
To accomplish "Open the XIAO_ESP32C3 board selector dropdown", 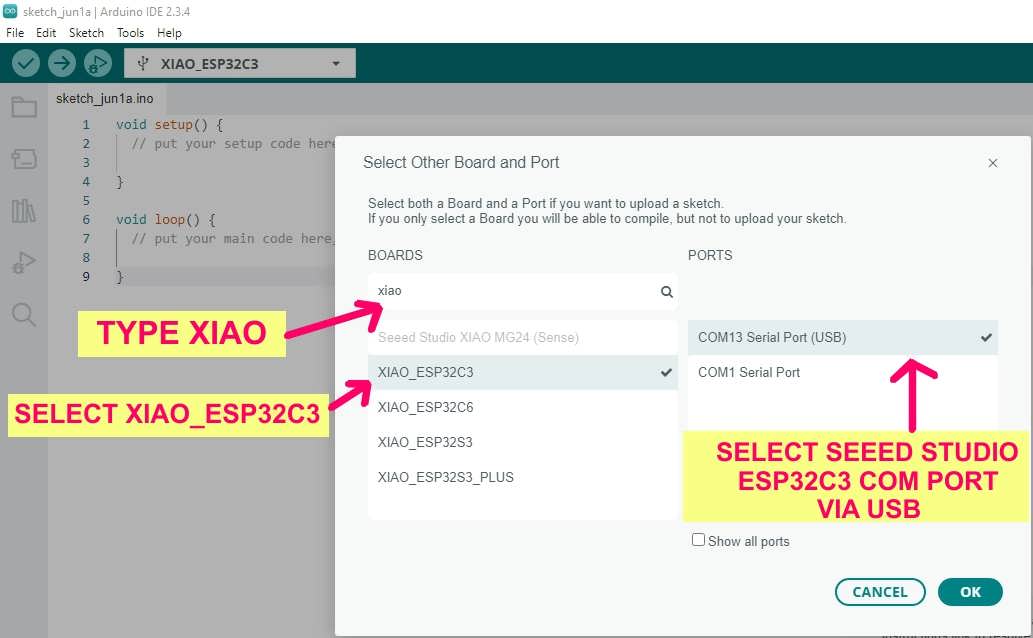I will pyautogui.click(x=240, y=63).
